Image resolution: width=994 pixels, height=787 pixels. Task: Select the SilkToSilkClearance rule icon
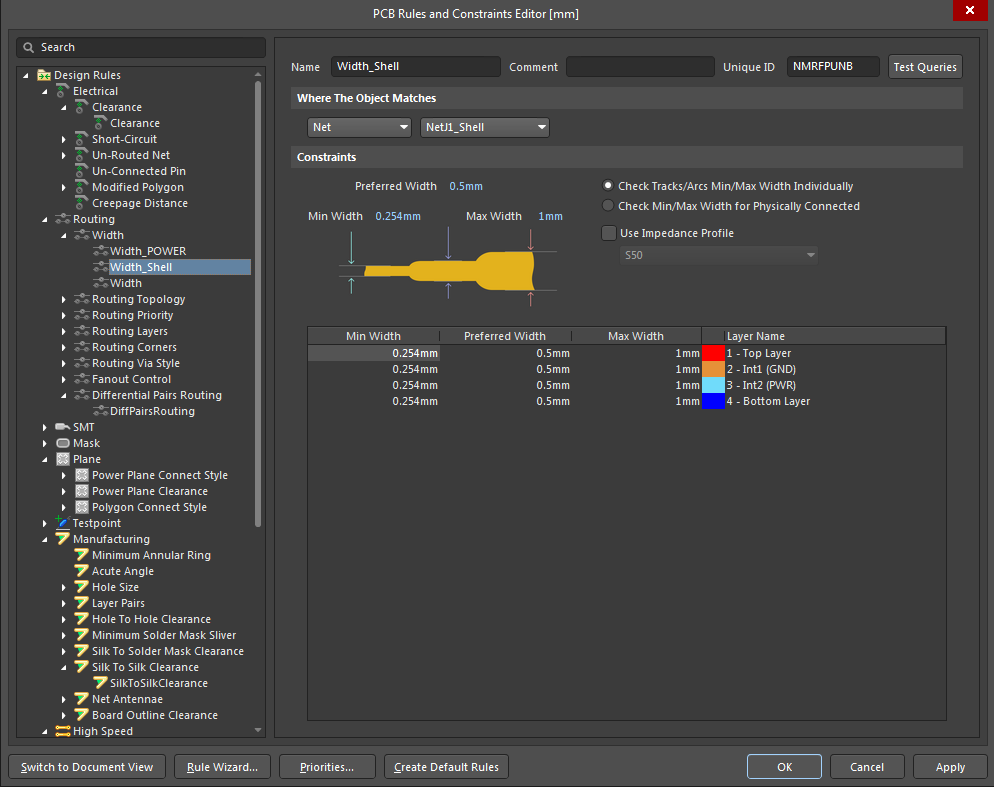pyautogui.click(x=99, y=683)
